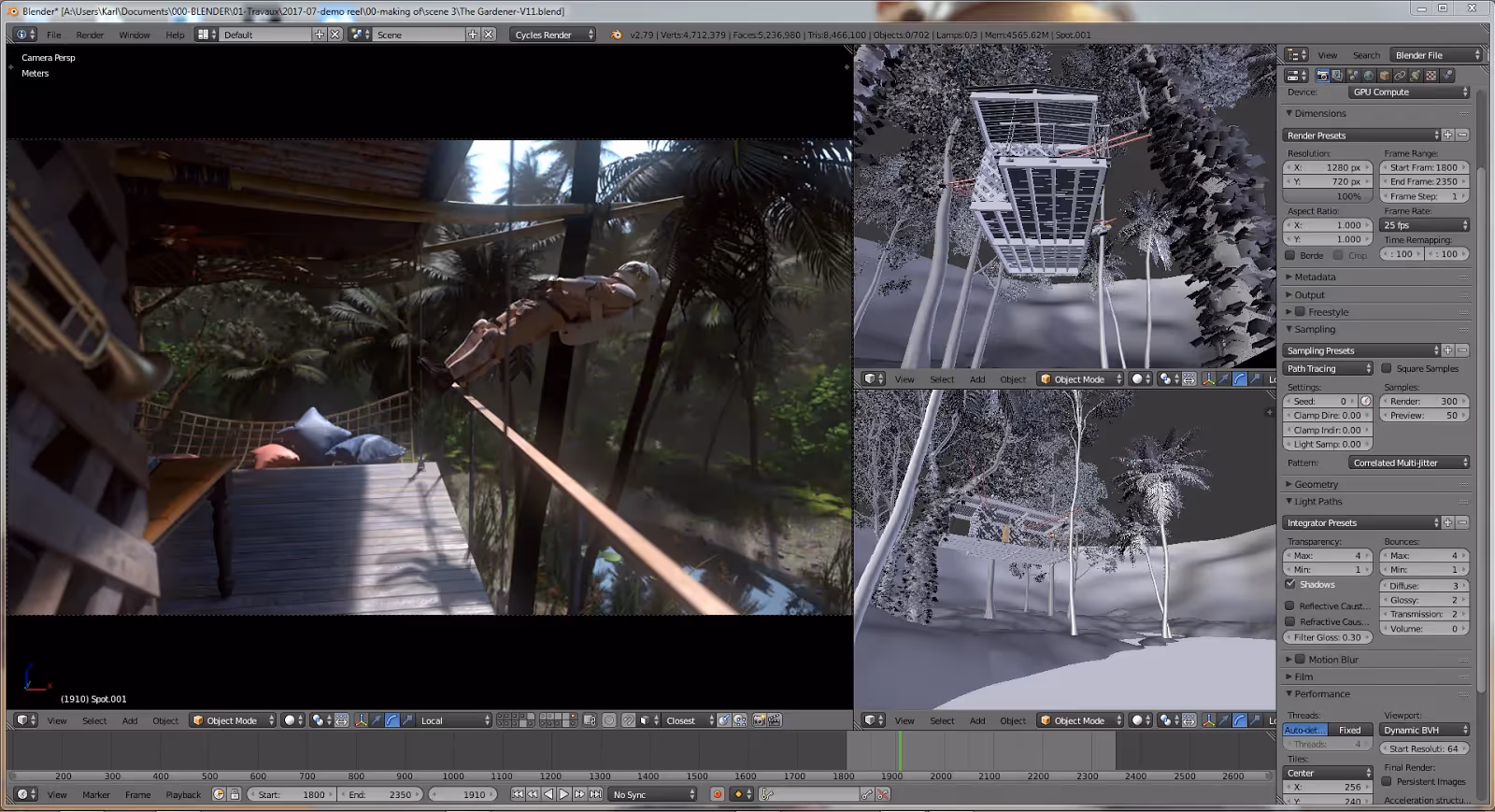1495x812 pixels.
Task: Enable Reflective Caustics checkbox
Action: click(x=1290, y=605)
